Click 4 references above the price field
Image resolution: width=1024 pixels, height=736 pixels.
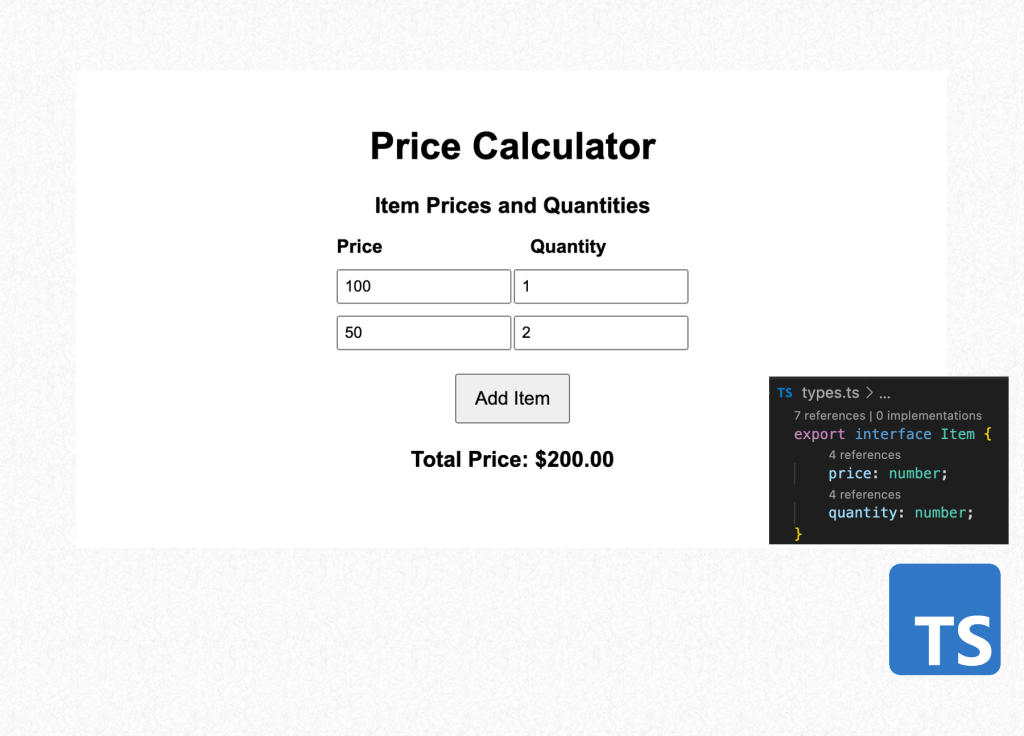coord(864,454)
